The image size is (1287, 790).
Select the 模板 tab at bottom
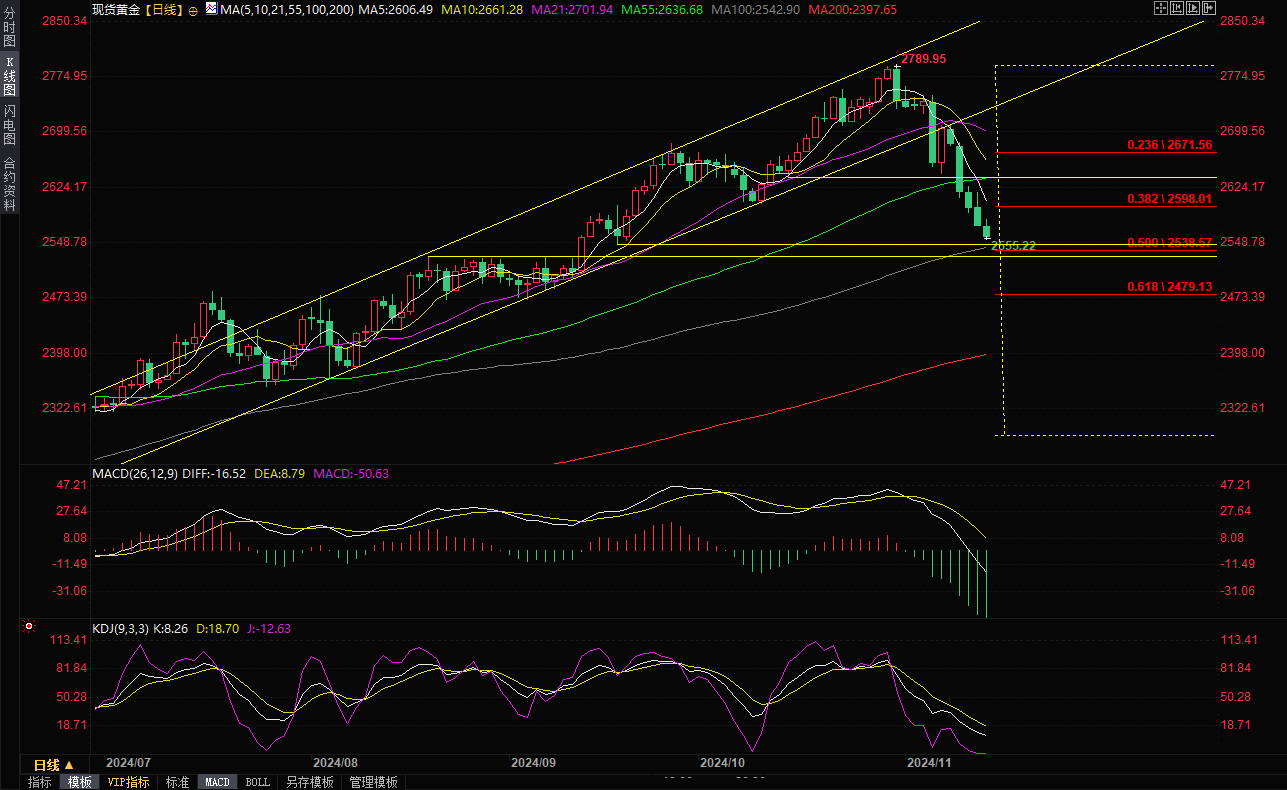79,782
